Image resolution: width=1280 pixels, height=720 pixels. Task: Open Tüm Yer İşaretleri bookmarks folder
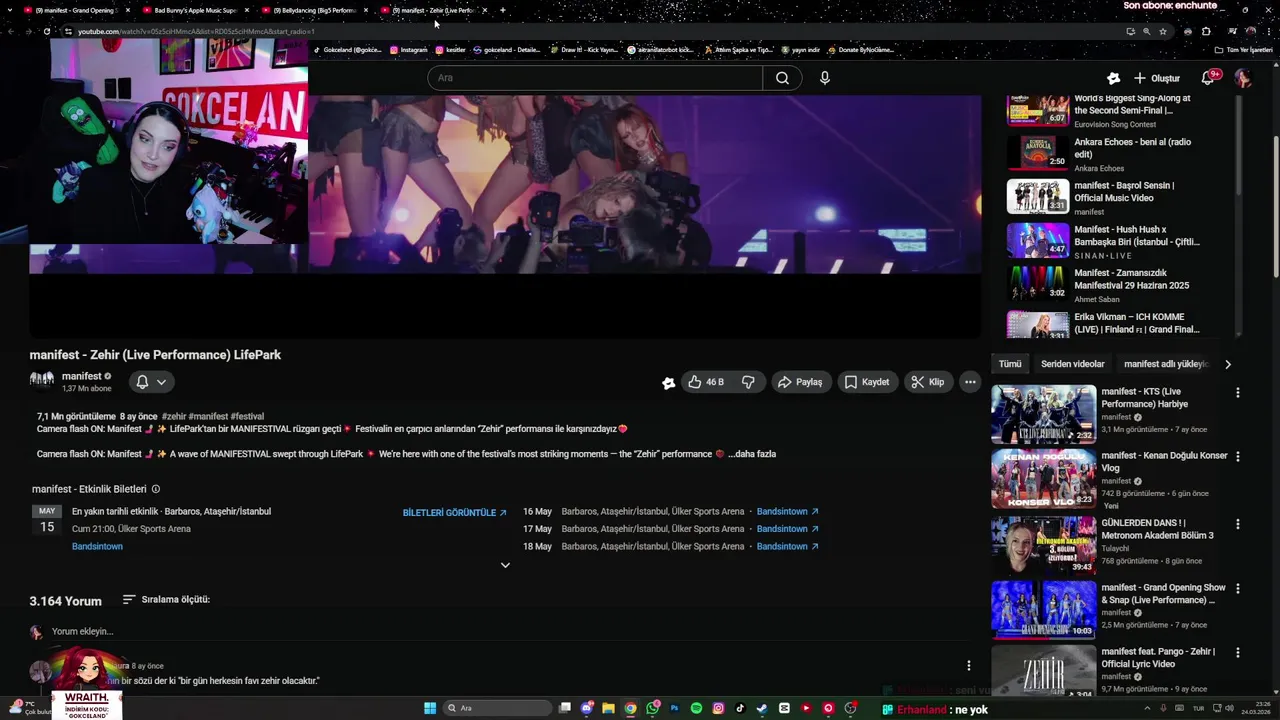(1244, 50)
